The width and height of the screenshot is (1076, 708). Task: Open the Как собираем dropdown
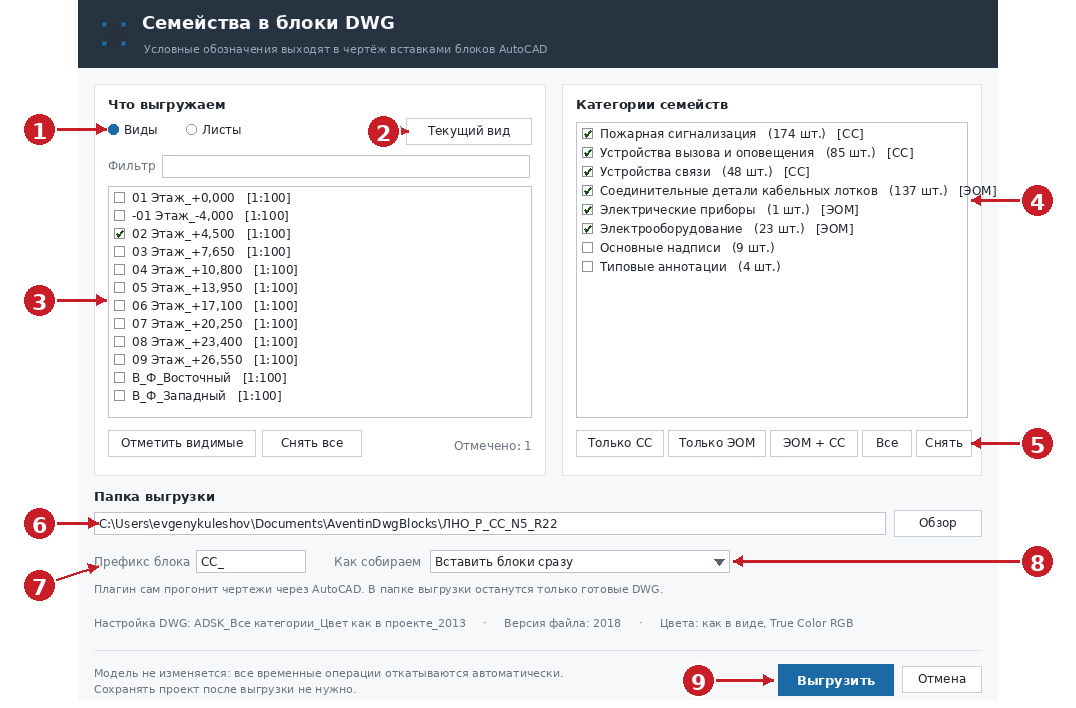coord(579,561)
